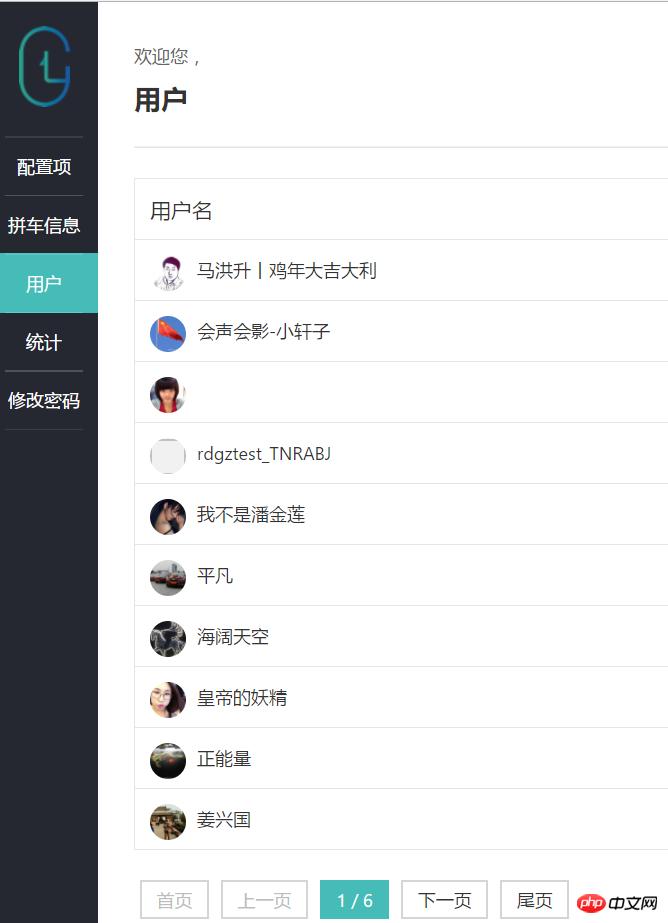
Task: Click the 下一页 pagination button
Action: coord(444,899)
